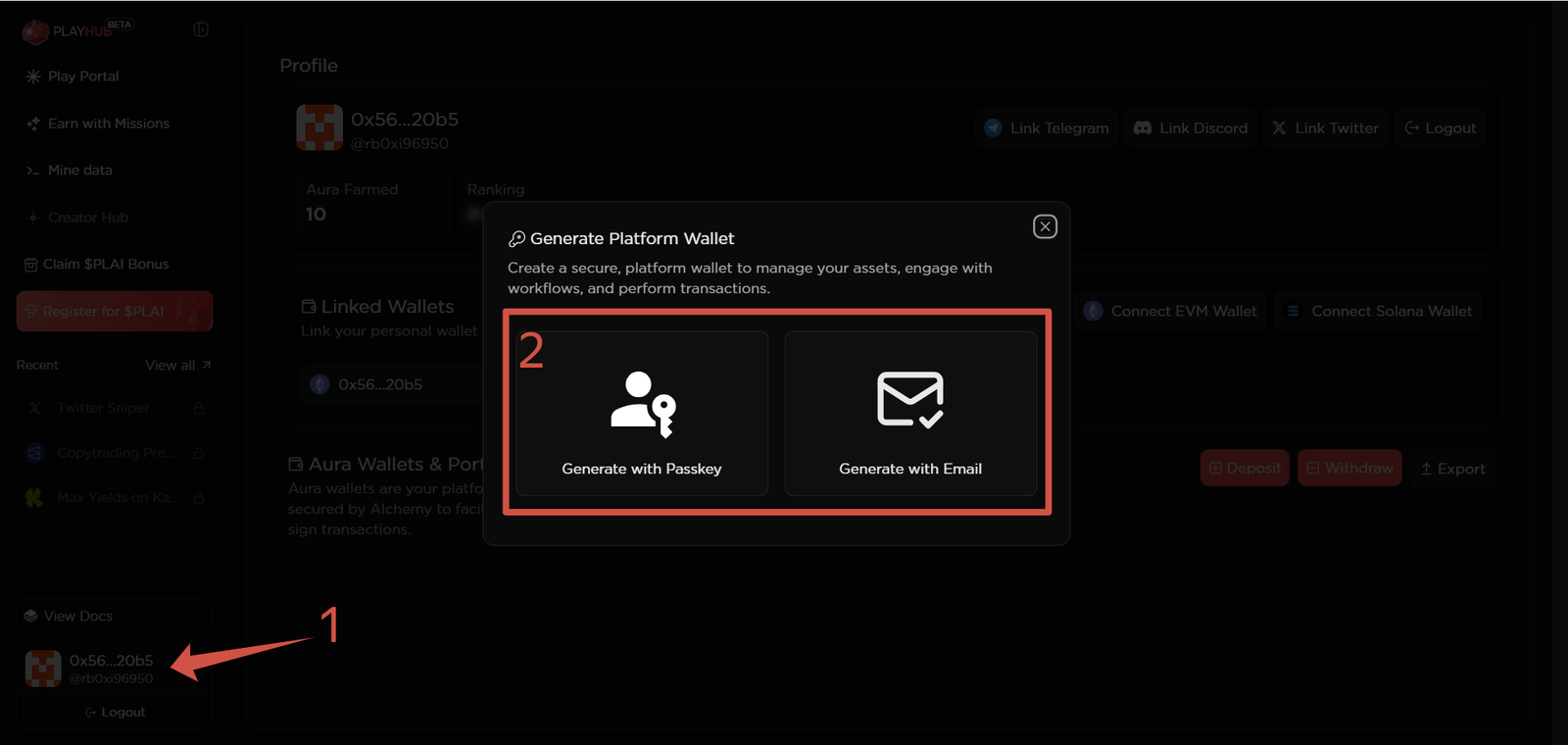
Task: Click the Generate with Passkey icon
Action: click(643, 403)
